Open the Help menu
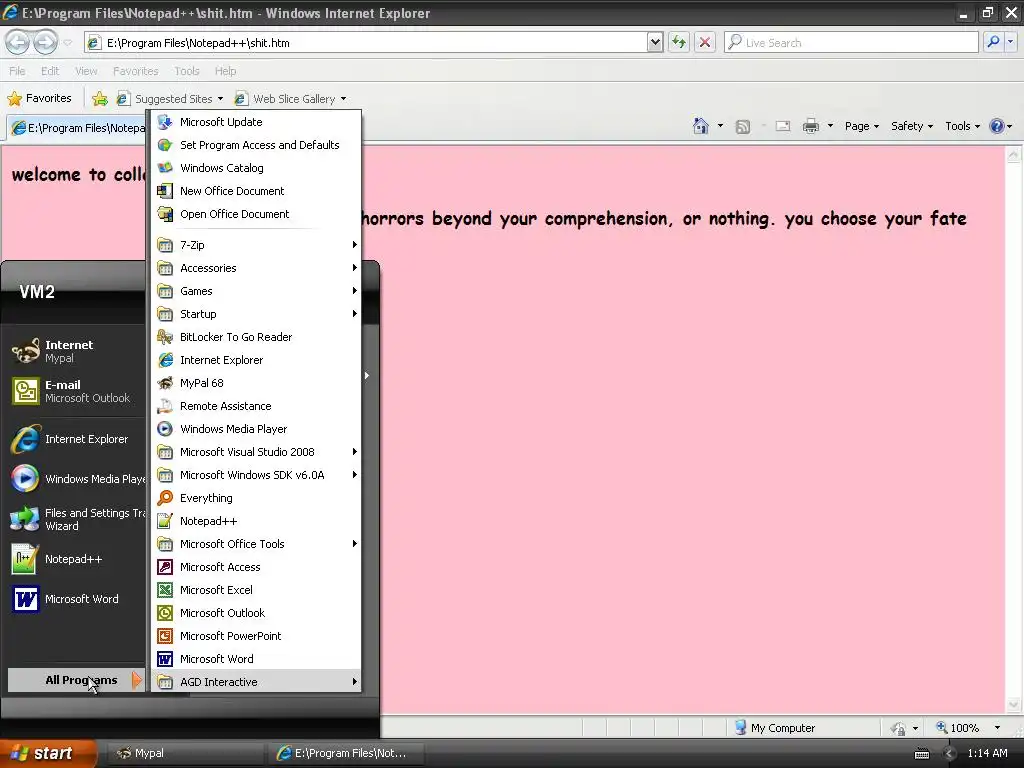 pos(225,71)
